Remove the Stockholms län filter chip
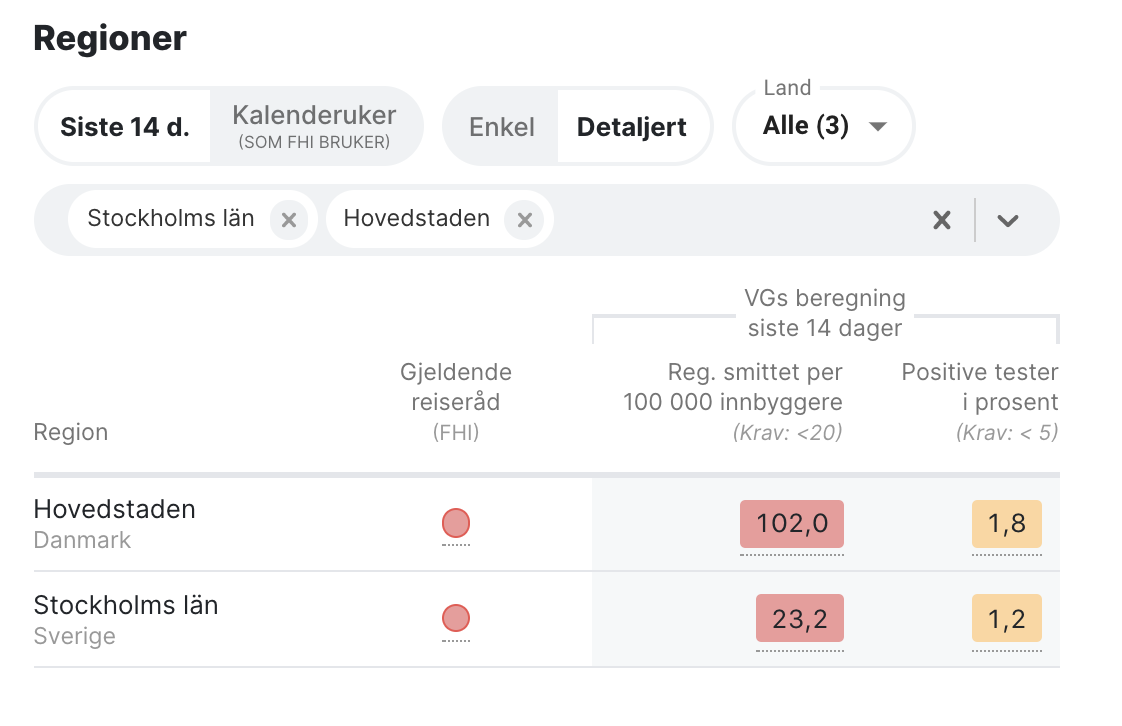1122x726 pixels. (289, 220)
